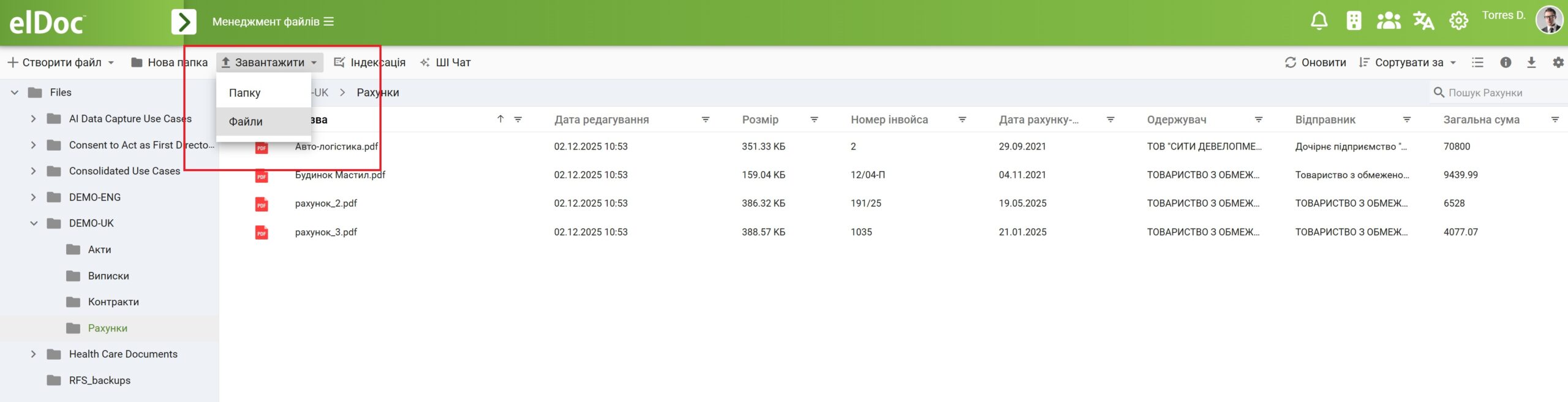Open the Сортувати за dropdown

click(x=1408, y=63)
